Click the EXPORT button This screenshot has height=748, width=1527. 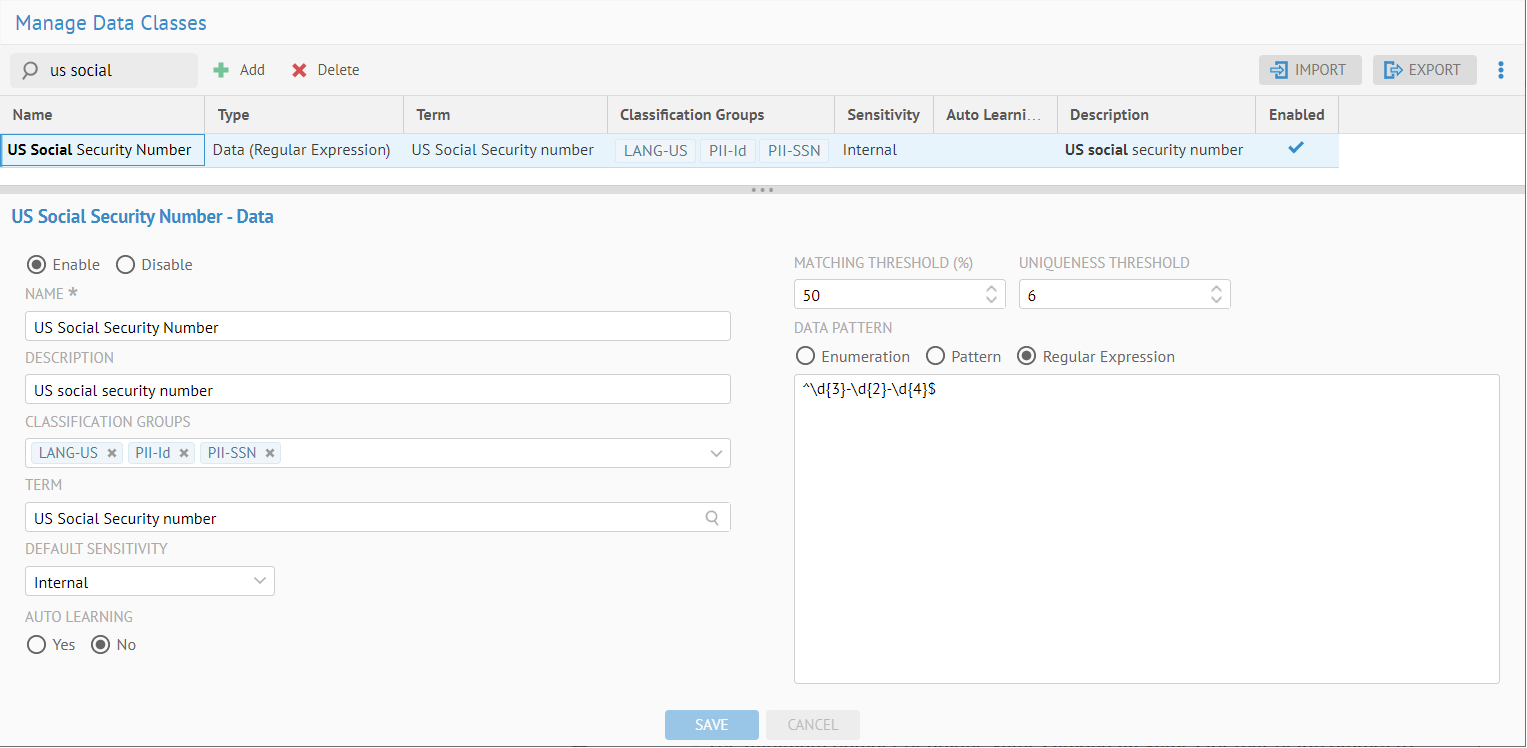[1424, 70]
